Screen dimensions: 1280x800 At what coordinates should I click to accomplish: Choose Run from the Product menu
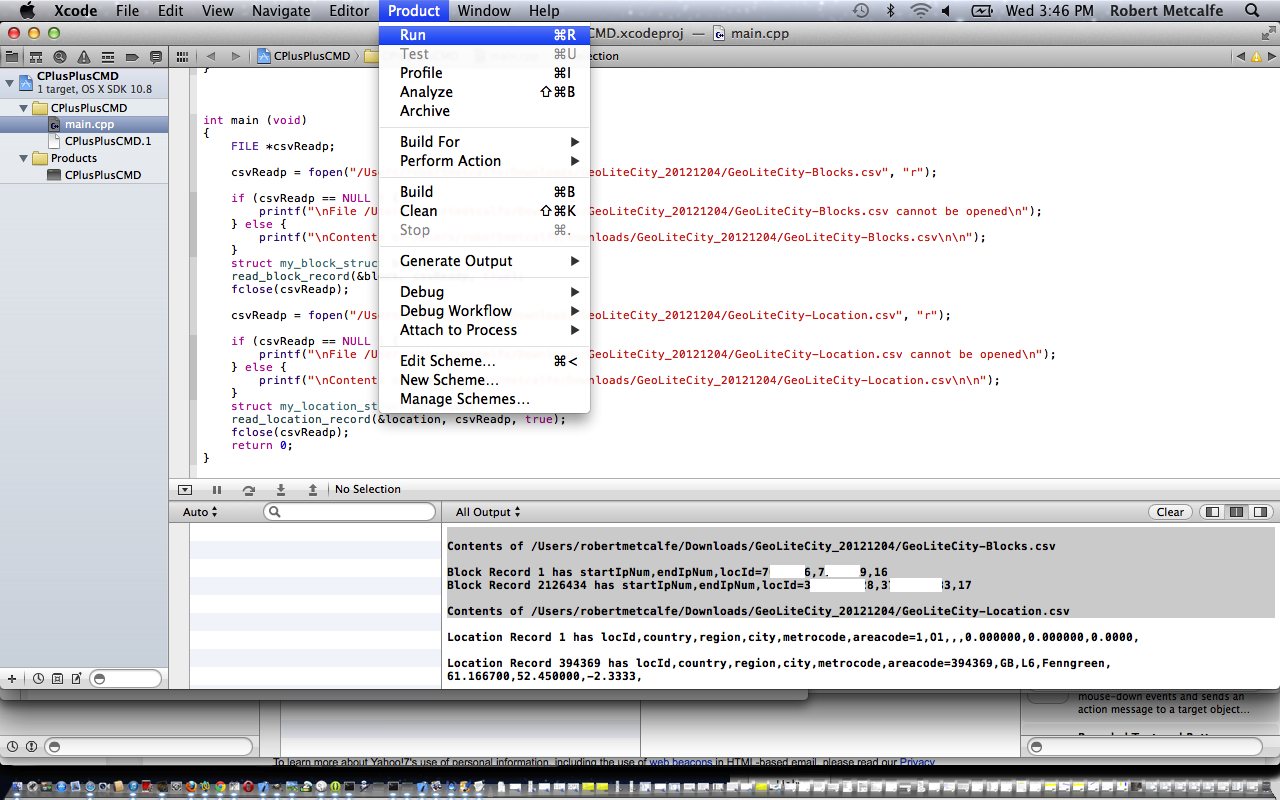click(x=485, y=35)
